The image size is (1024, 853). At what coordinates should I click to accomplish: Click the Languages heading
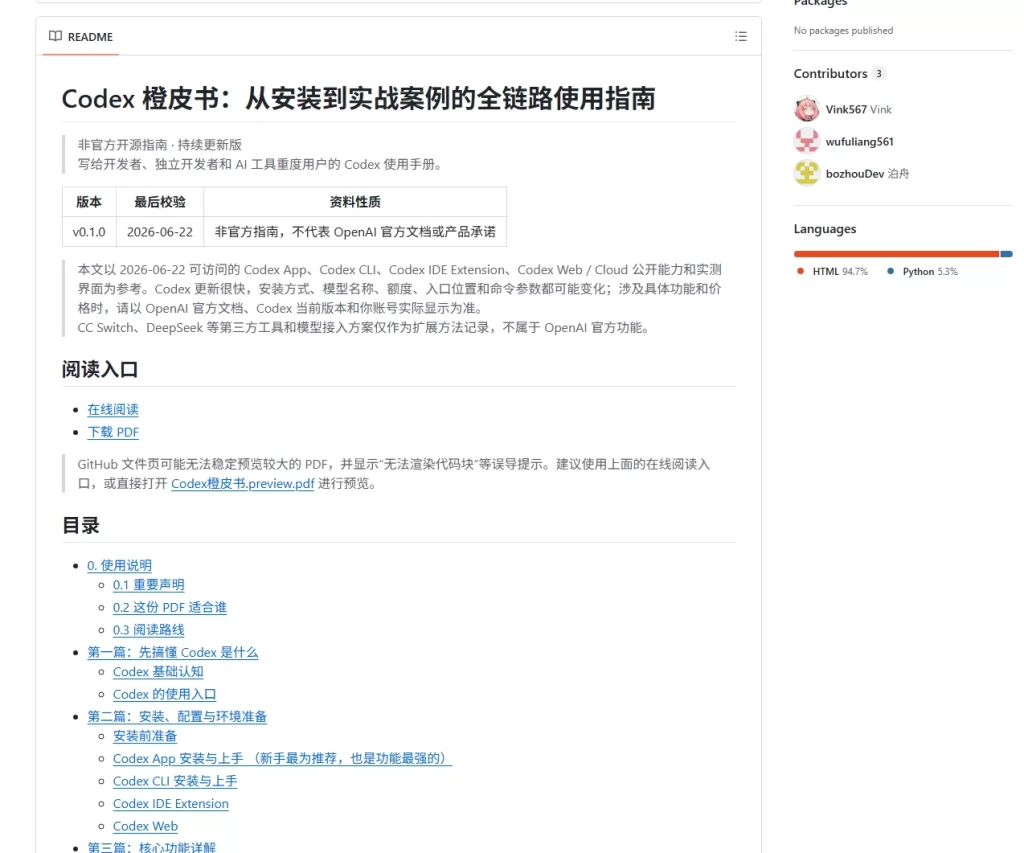tap(825, 229)
